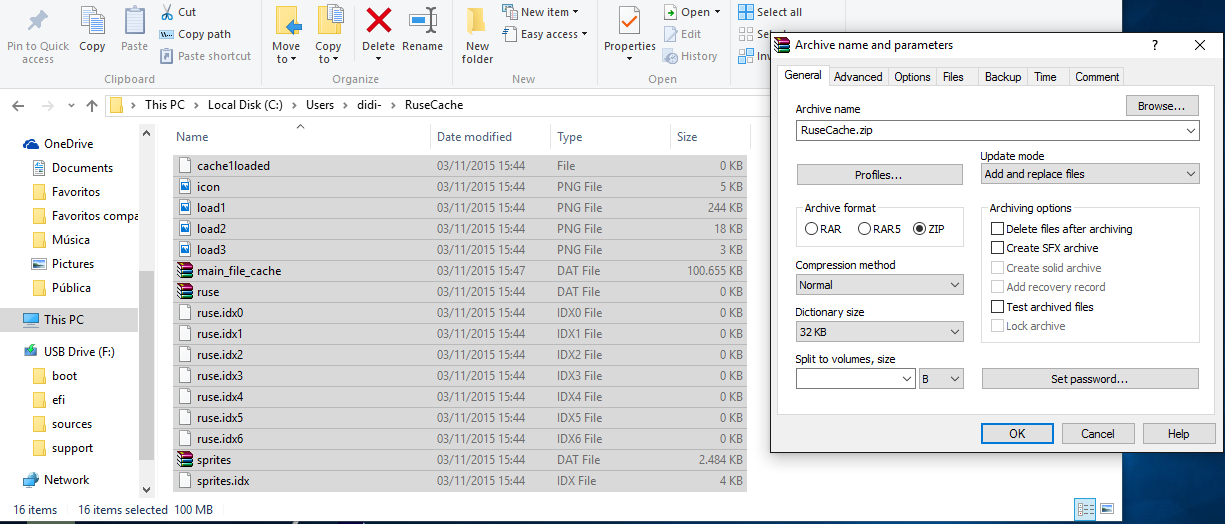This screenshot has height=524, width=1225.
Task: Click the Properties icon
Action: (x=629, y=20)
